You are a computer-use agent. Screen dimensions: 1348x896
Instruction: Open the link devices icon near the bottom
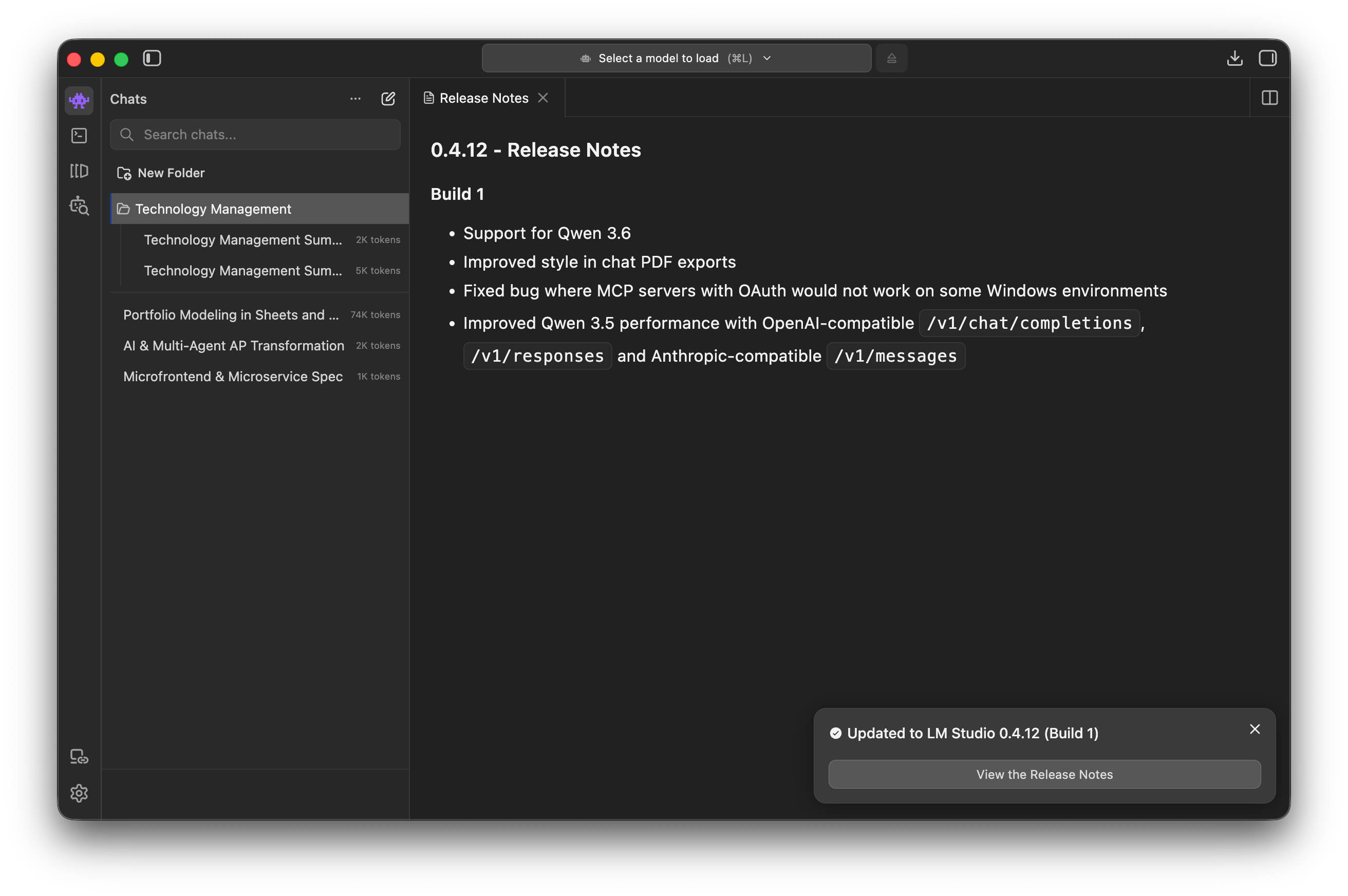point(79,757)
